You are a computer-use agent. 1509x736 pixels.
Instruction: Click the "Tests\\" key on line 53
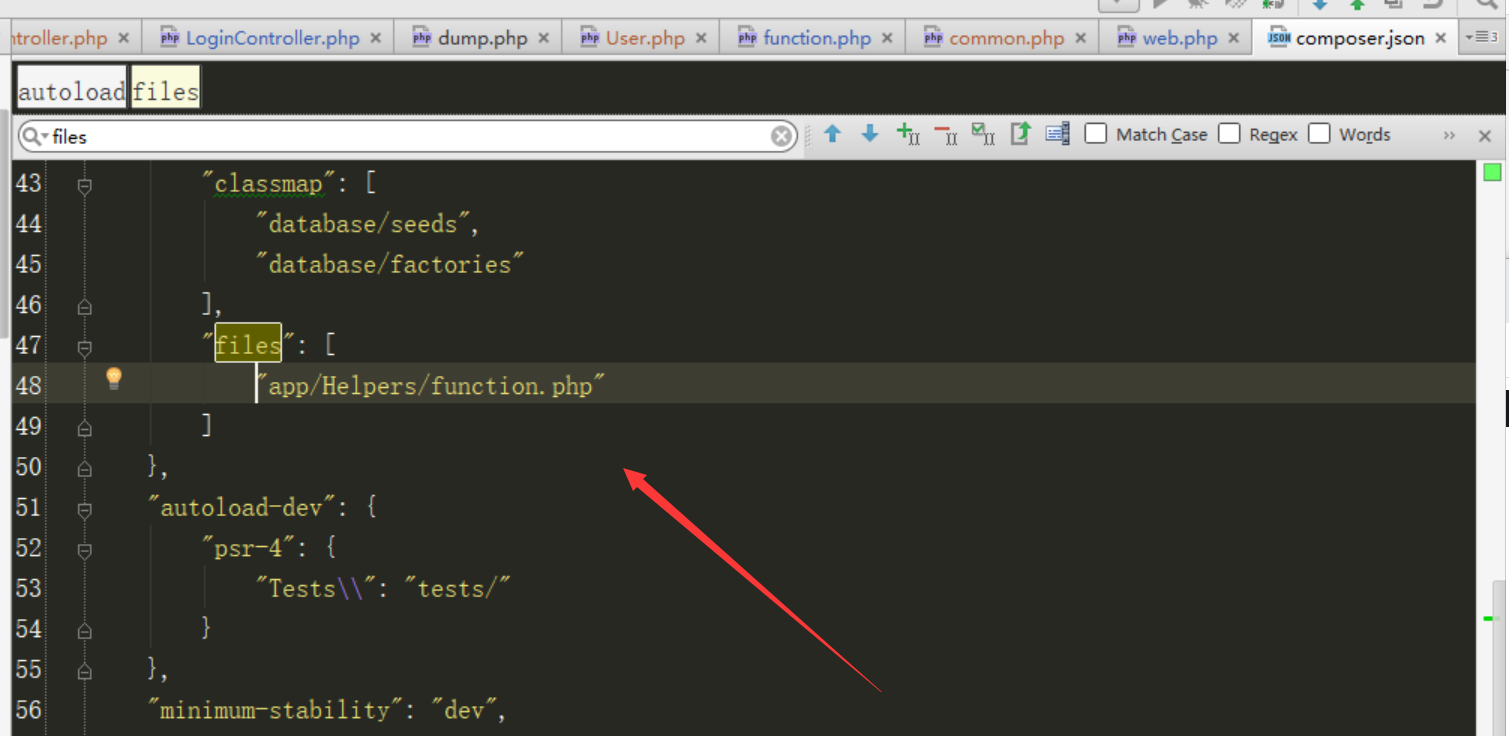316,588
